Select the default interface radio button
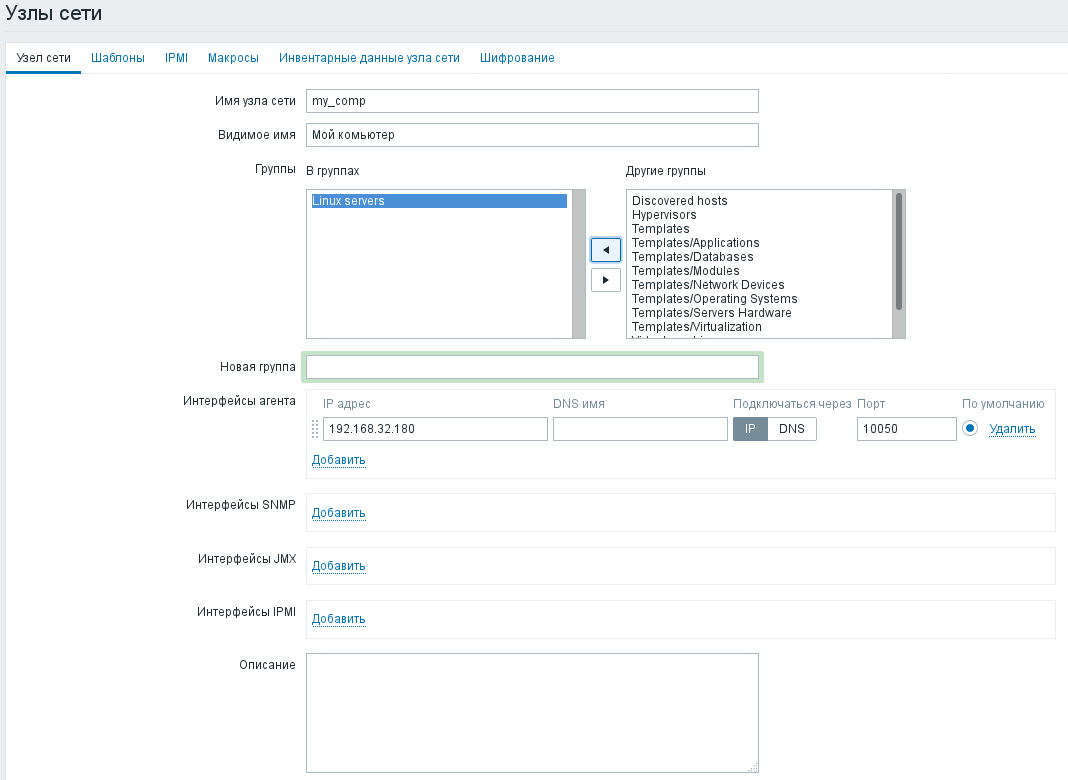 969,429
